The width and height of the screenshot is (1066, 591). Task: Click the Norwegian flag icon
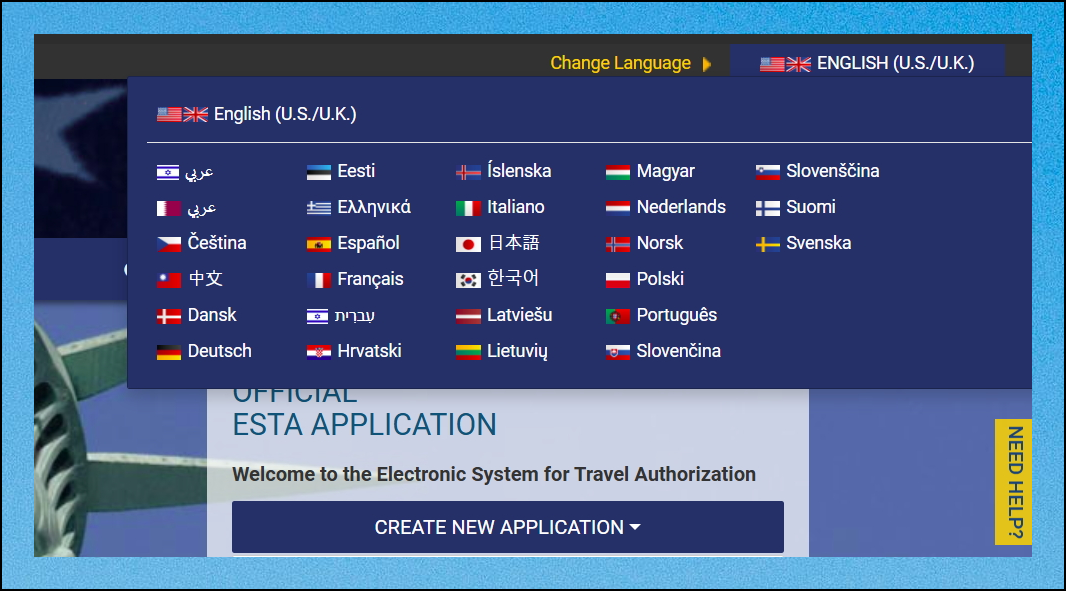pos(618,243)
